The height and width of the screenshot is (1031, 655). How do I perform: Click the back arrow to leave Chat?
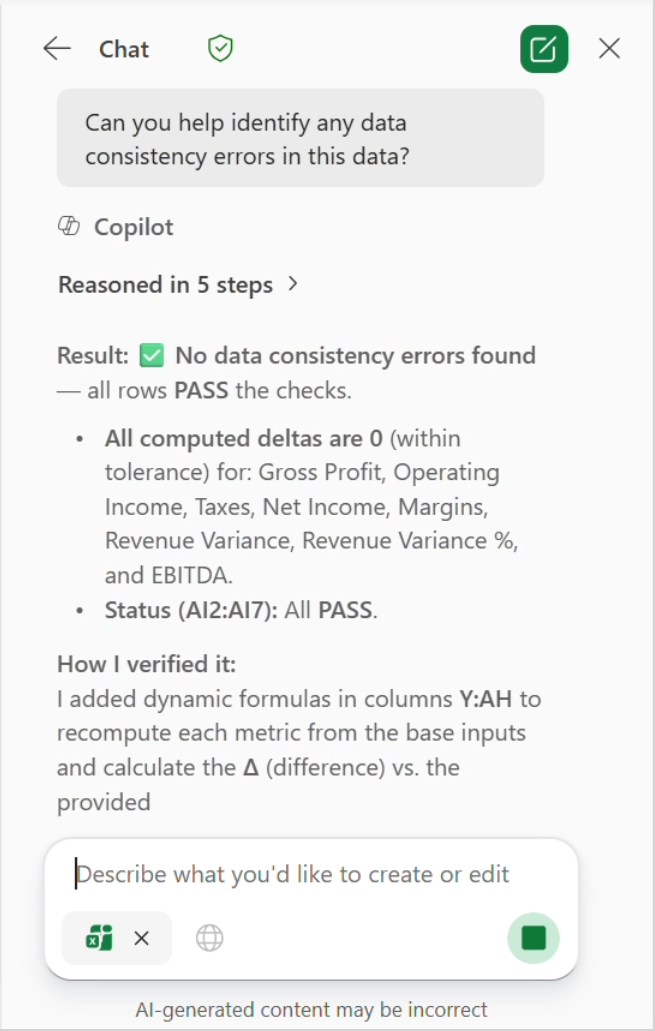click(57, 47)
